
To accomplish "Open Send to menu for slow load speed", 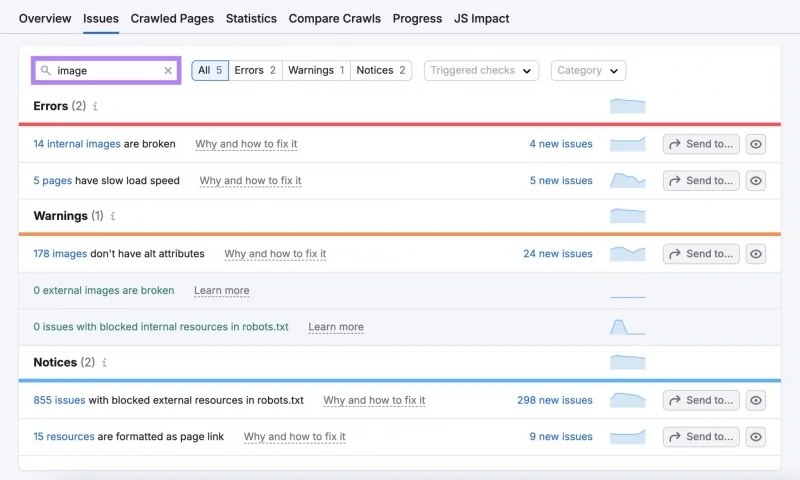I will click(701, 181).
